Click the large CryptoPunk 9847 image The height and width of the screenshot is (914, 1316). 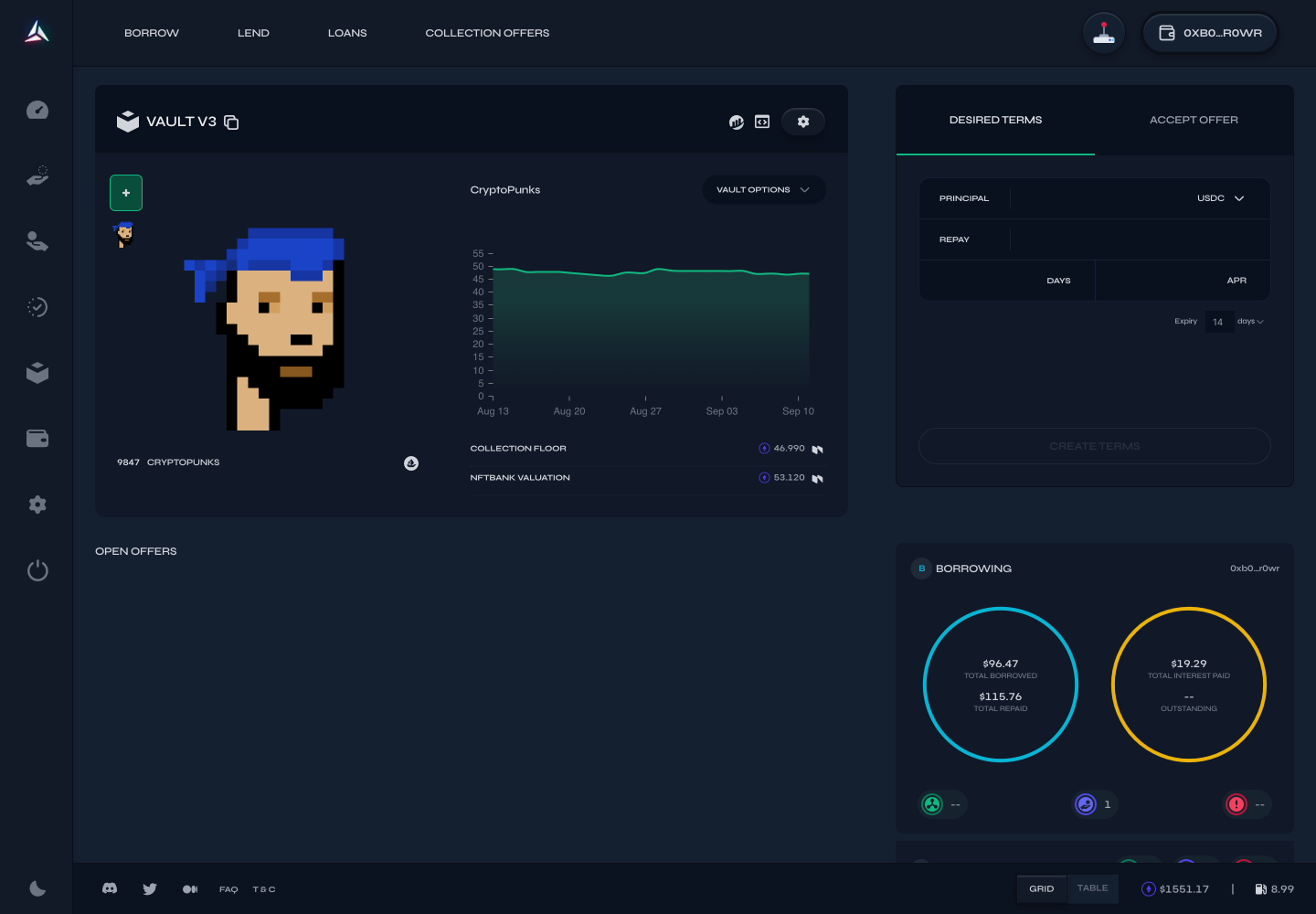coord(265,329)
